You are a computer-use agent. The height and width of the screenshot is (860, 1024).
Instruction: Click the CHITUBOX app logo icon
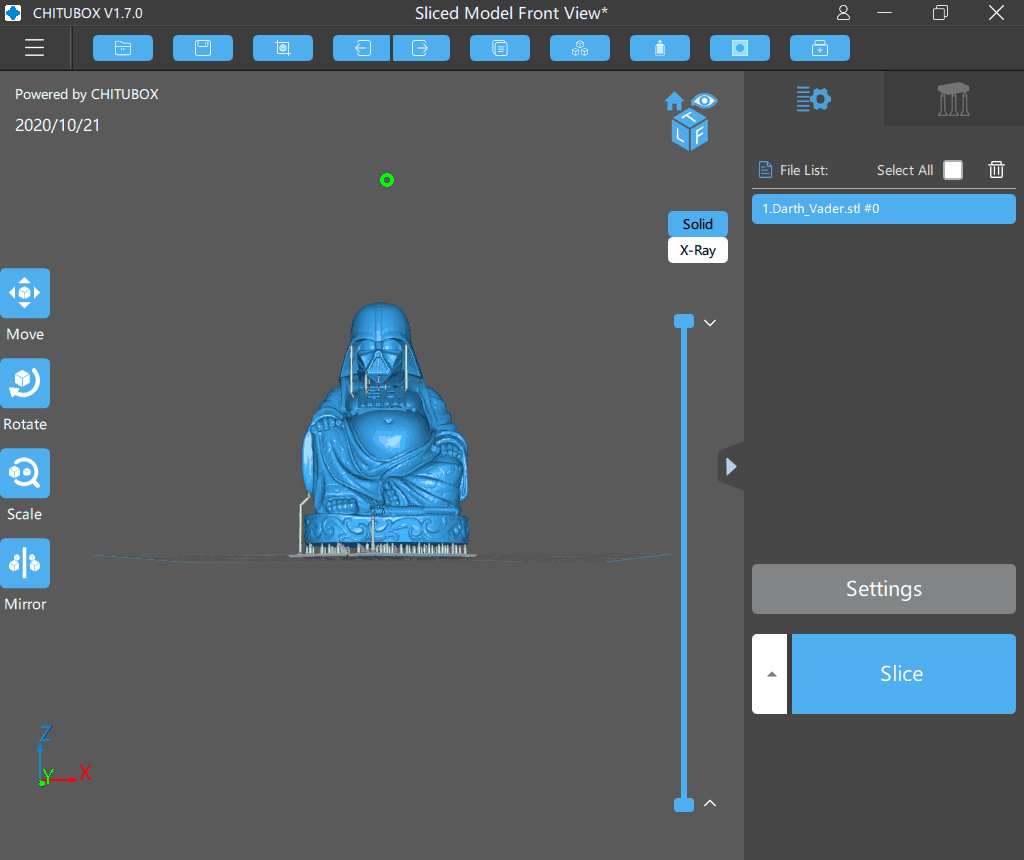click(13, 12)
